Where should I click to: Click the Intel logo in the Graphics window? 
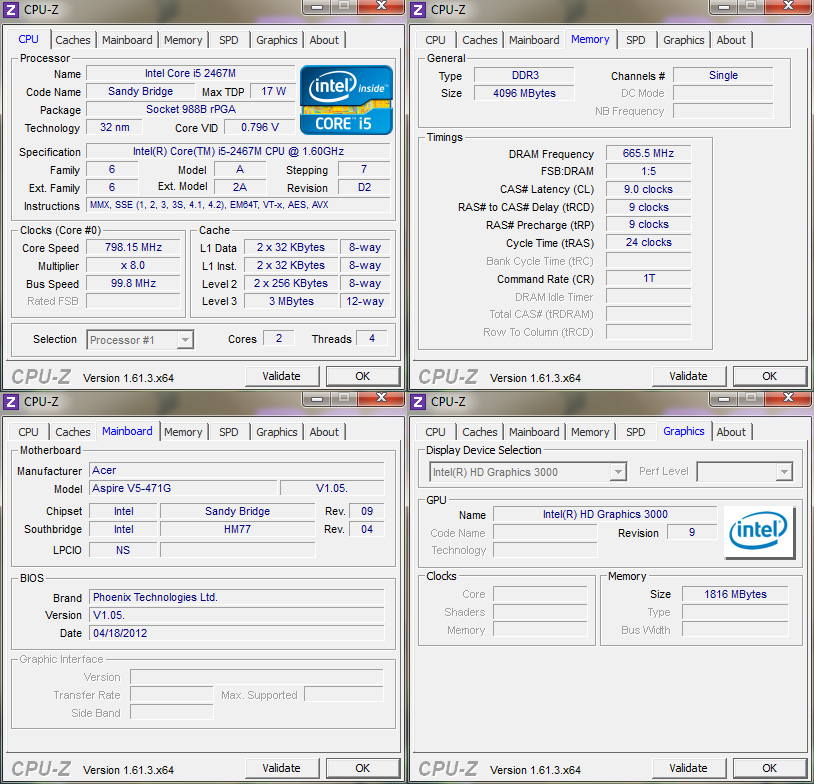tap(759, 531)
